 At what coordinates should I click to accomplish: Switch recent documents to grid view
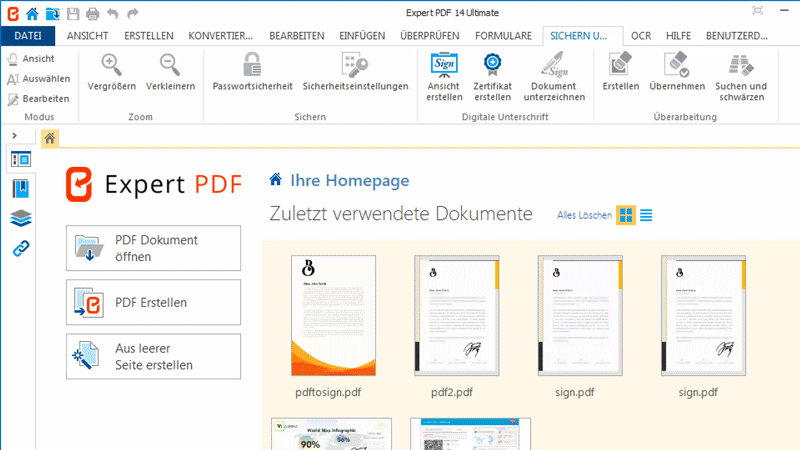tap(626, 215)
